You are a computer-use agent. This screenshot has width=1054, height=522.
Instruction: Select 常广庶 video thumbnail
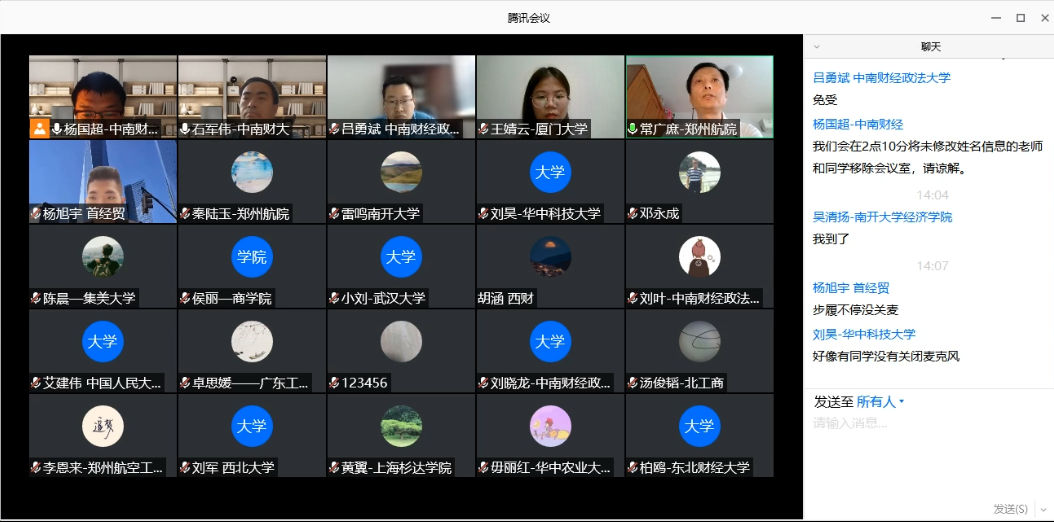click(x=700, y=97)
